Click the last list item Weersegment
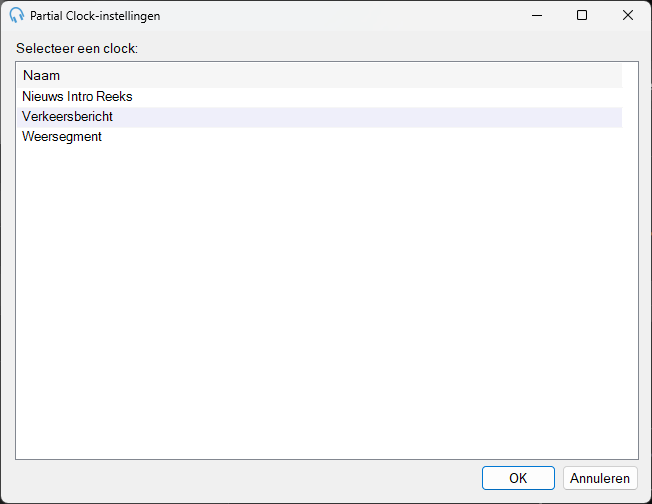This screenshot has width=652, height=504. click(319, 137)
